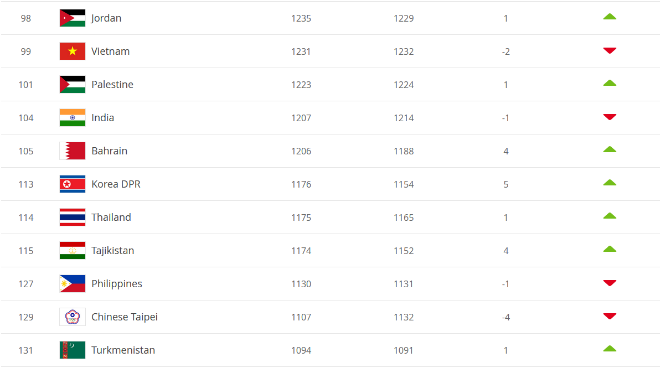Click the Palestine flag icon

pos(72,85)
